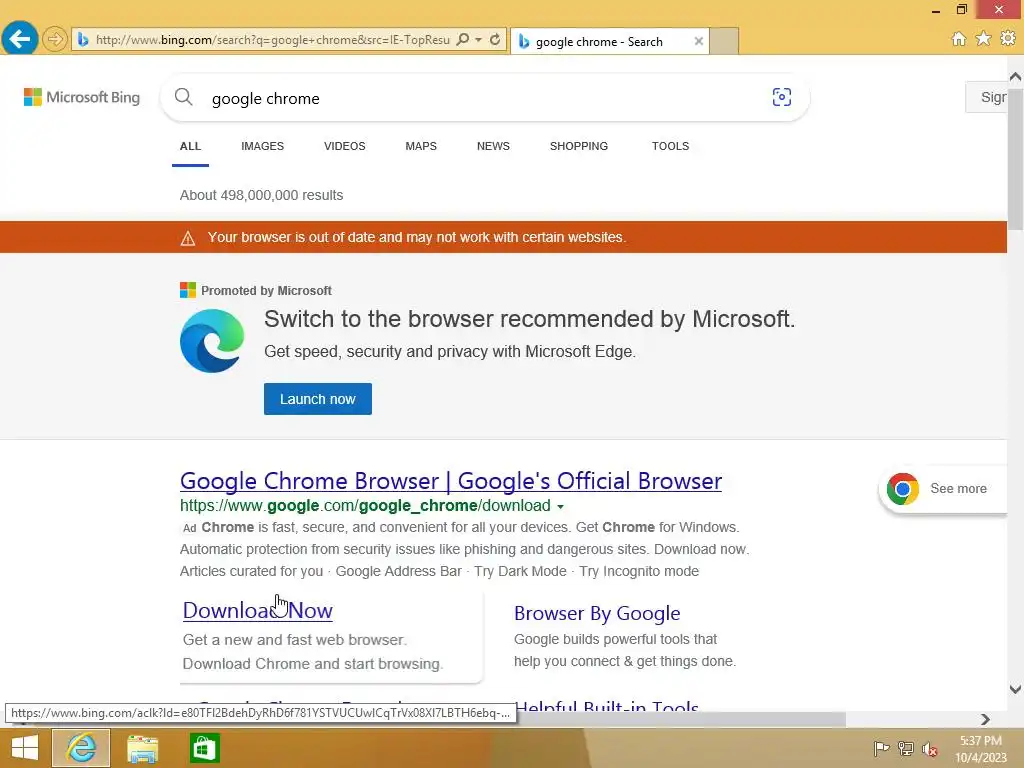Click the About 498,000,000 results text
The height and width of the screenshot is (768, 1024).
261,195
